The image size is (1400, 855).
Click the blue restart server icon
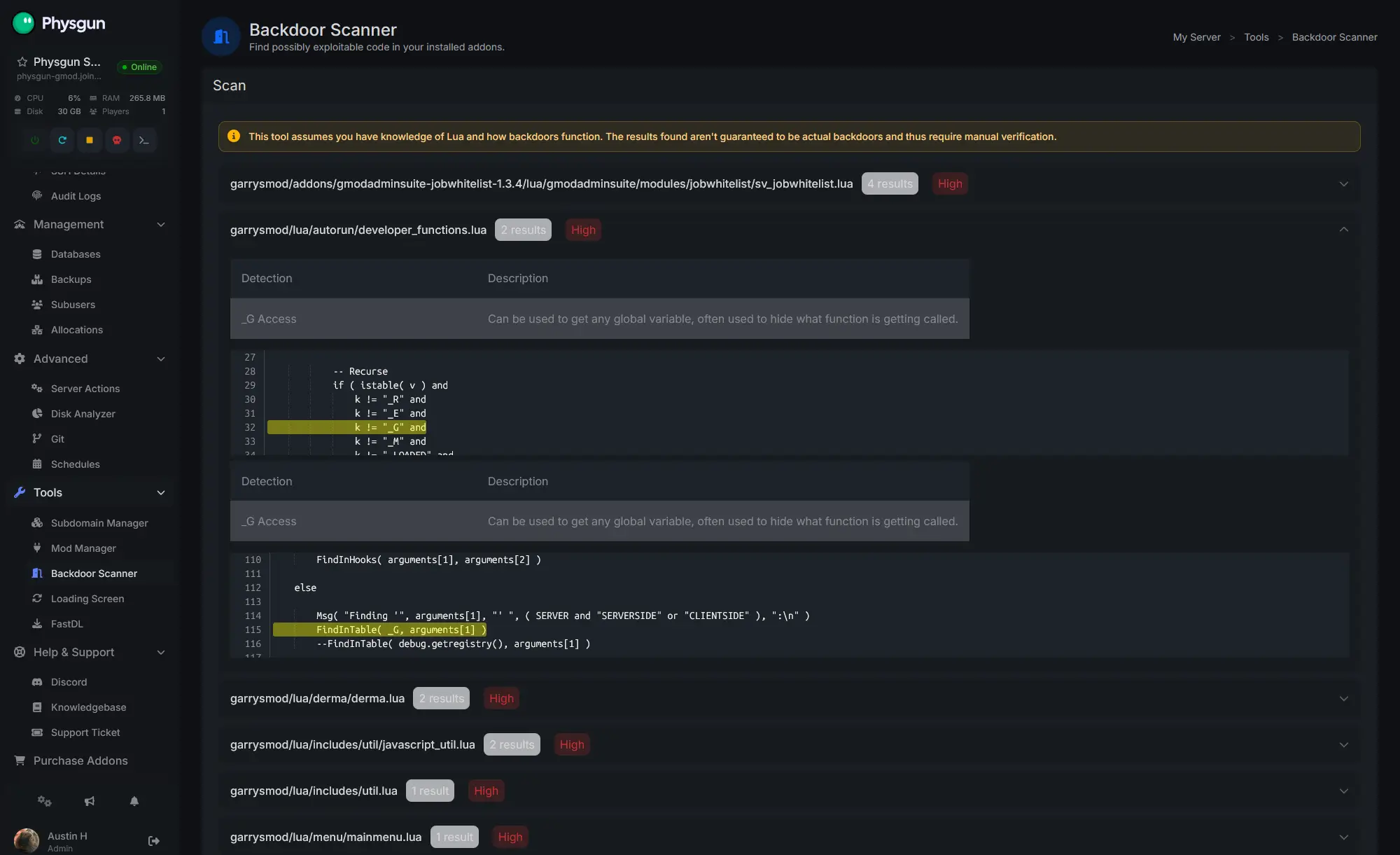[62, 140]
